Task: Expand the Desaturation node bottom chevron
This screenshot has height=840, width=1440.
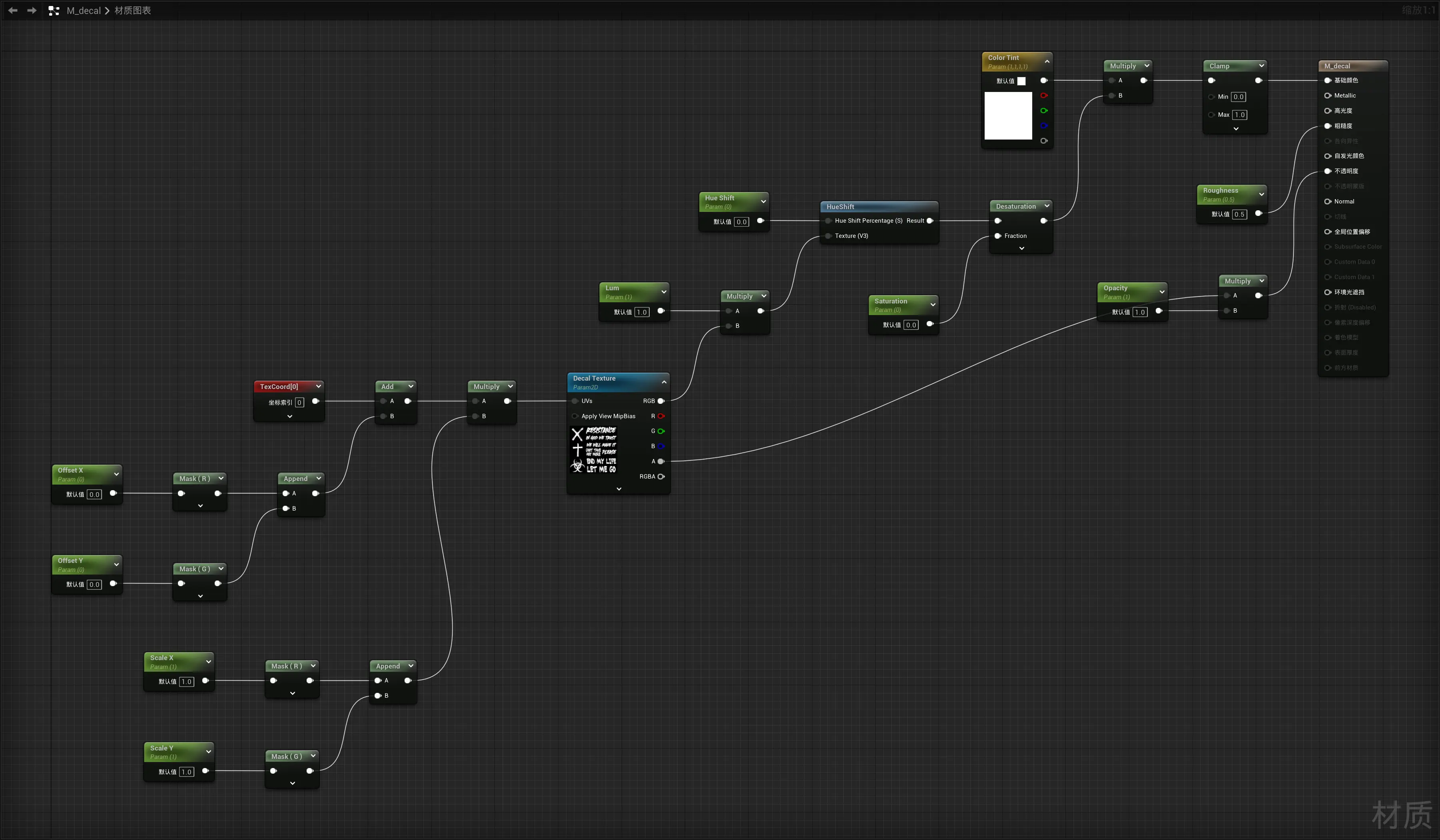Action: point(1022,249)
